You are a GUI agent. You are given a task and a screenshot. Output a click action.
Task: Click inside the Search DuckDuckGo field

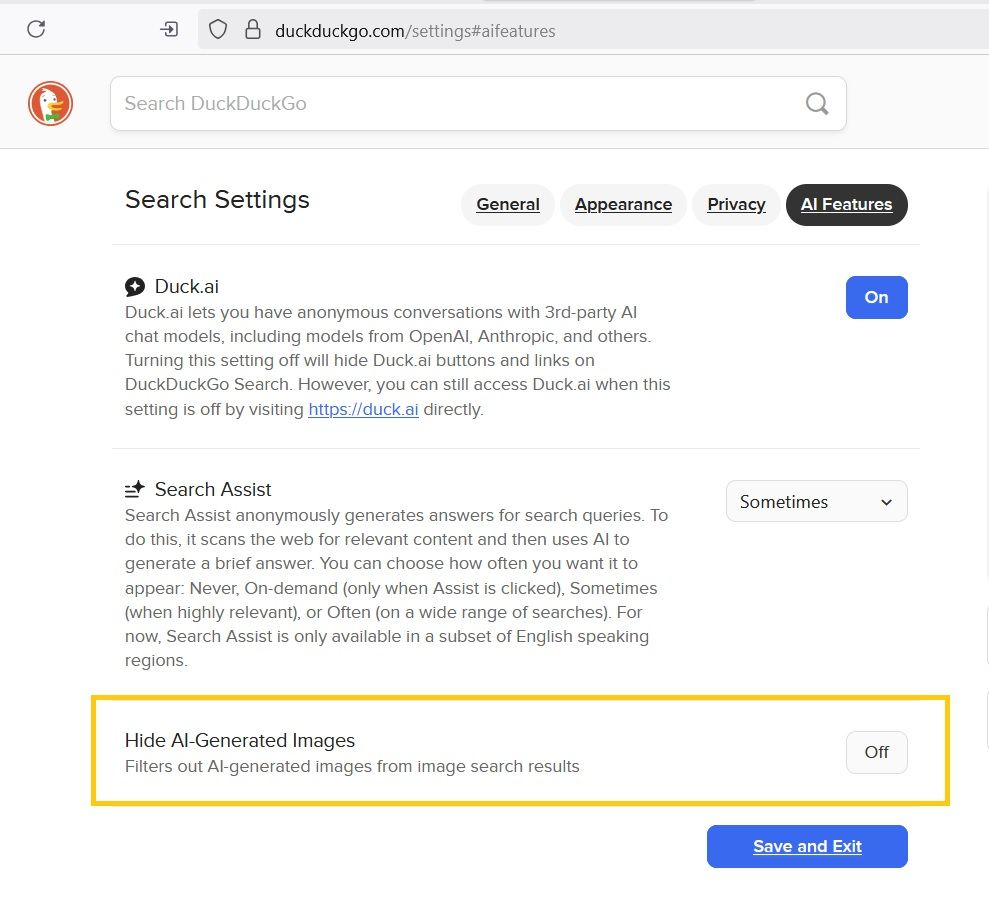(x=478, y=103)
